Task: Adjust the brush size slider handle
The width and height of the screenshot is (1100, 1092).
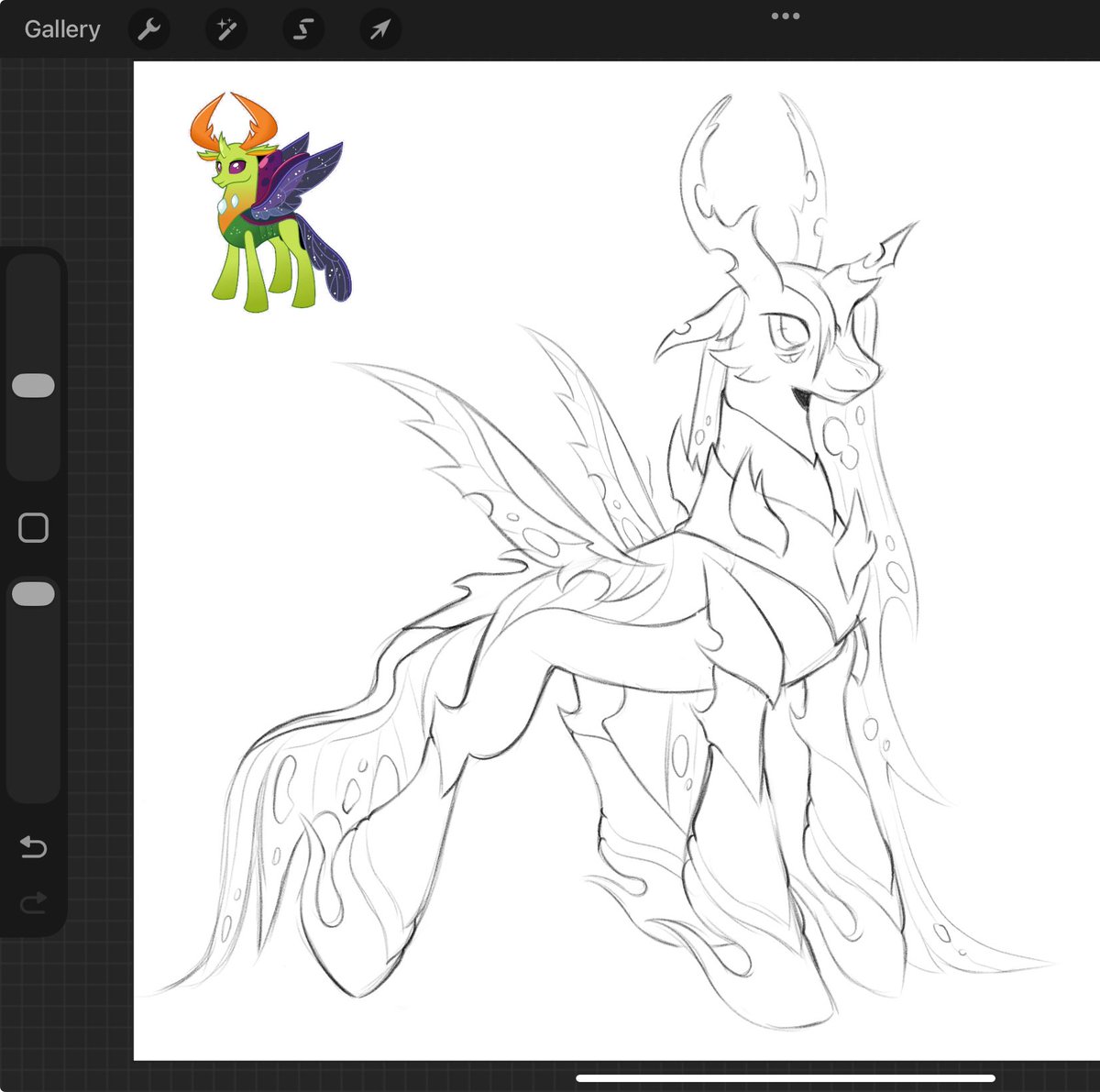Action: tap(33, 385)
